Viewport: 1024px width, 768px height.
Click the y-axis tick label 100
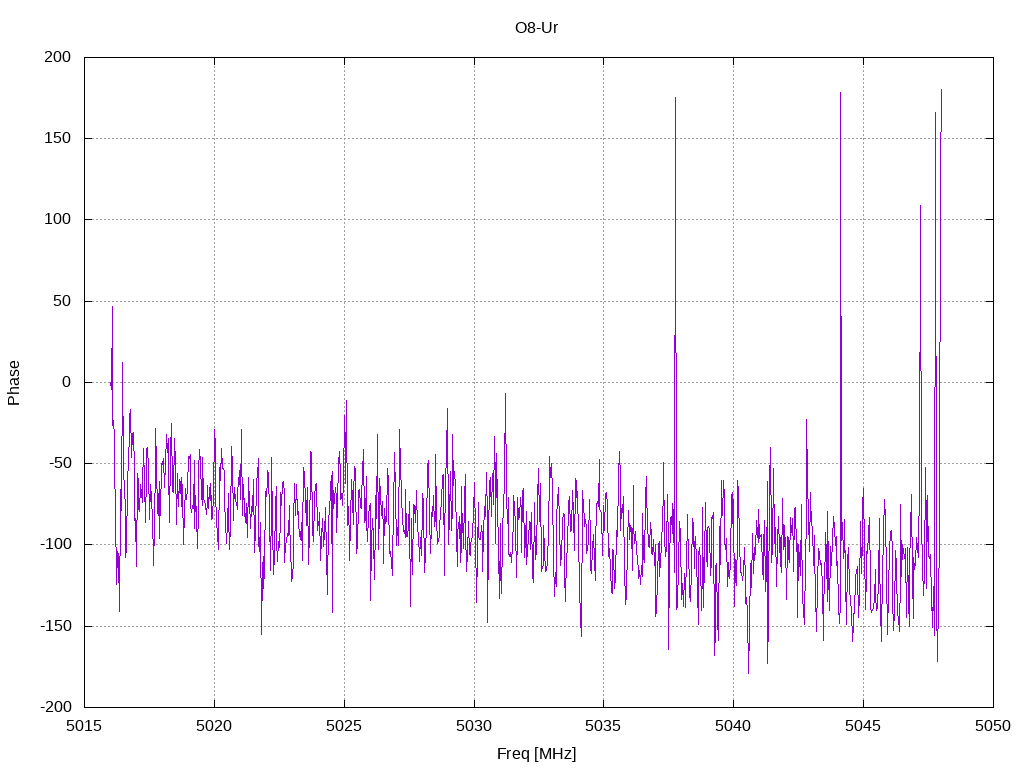pyautogui.click(x=57, y=219)
